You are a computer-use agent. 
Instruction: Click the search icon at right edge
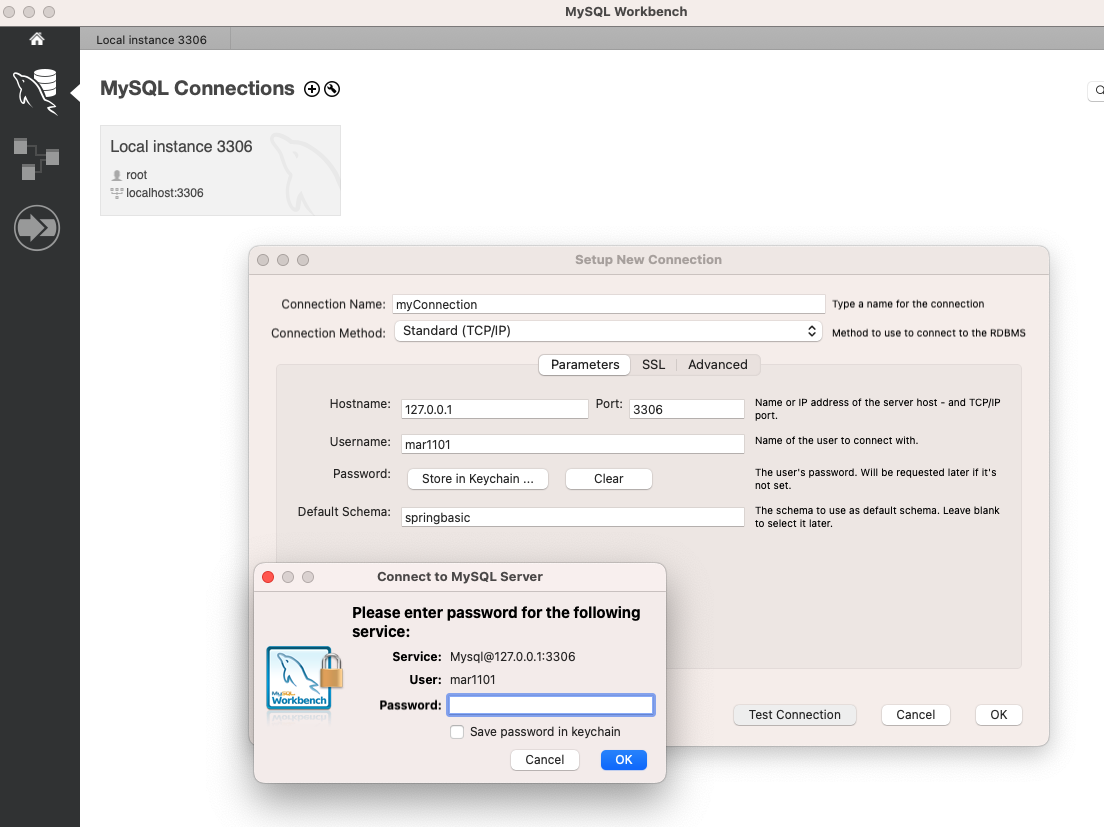click(x=1098, y=90)
